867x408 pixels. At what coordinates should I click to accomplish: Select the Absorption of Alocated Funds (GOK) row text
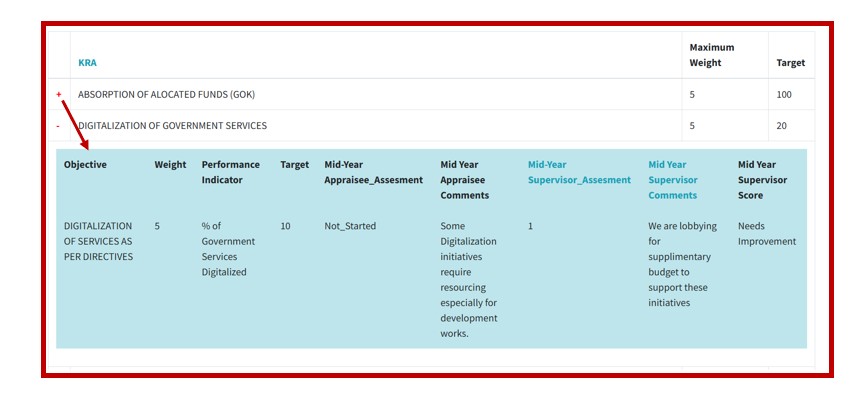click(167, 95)
